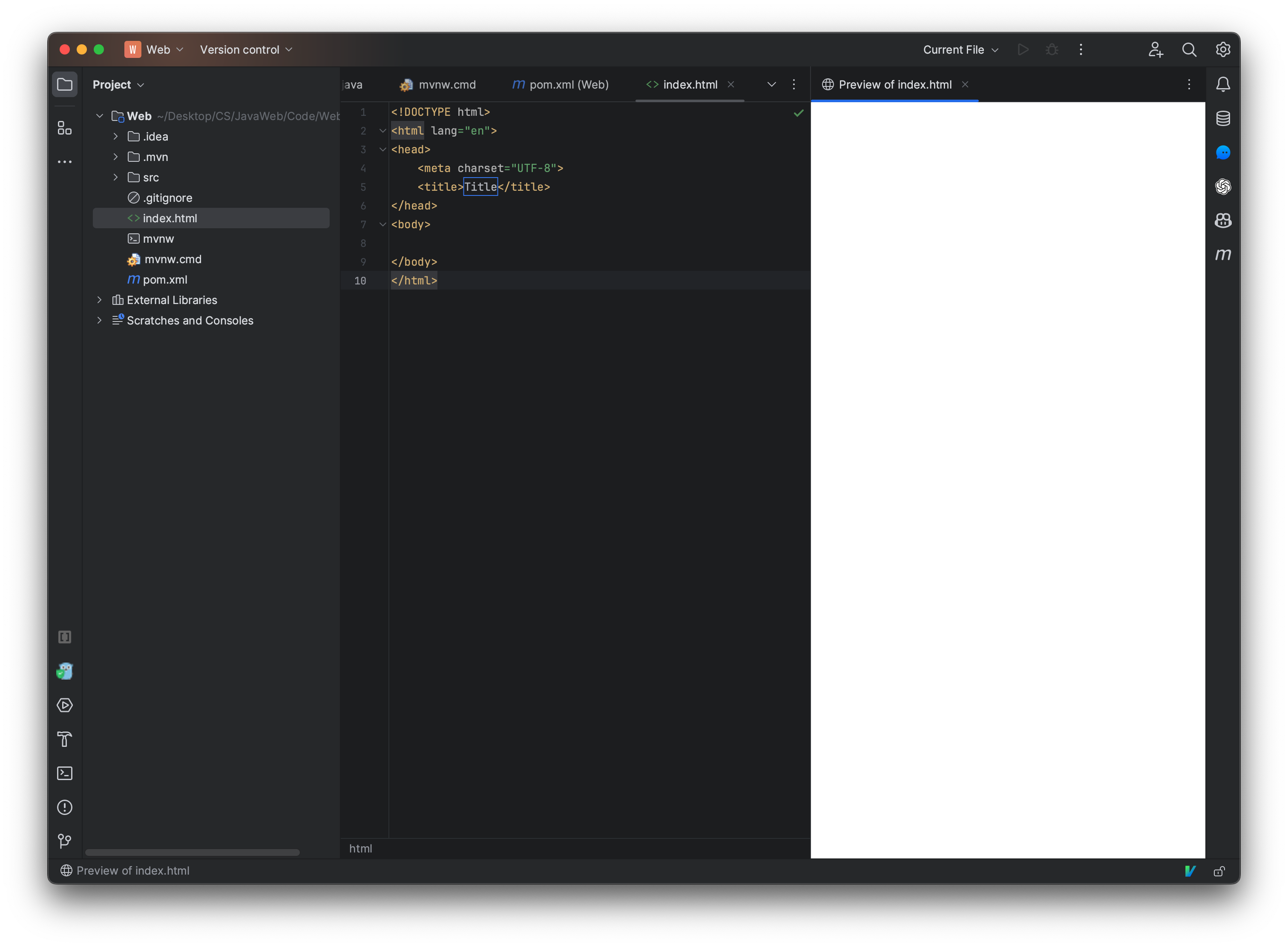This screenshot has width=1288, height=947.
Task: Click line number 10 in gutter
Action: (x=360, y=281)
